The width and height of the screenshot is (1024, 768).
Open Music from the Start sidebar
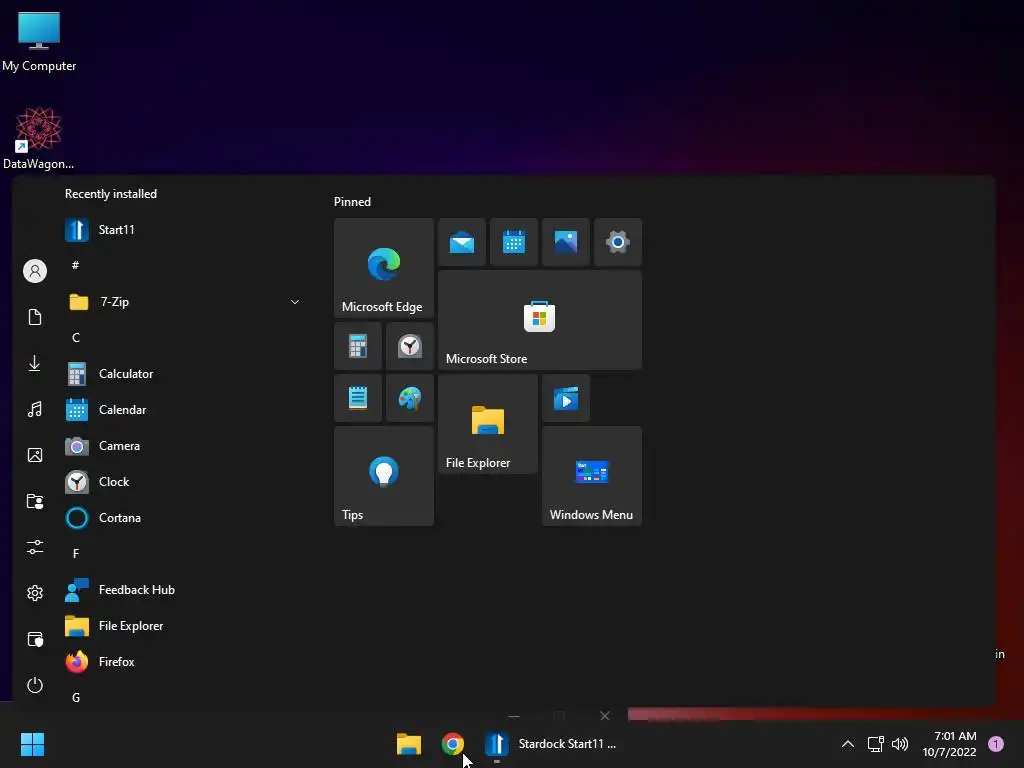pos(35,409)
